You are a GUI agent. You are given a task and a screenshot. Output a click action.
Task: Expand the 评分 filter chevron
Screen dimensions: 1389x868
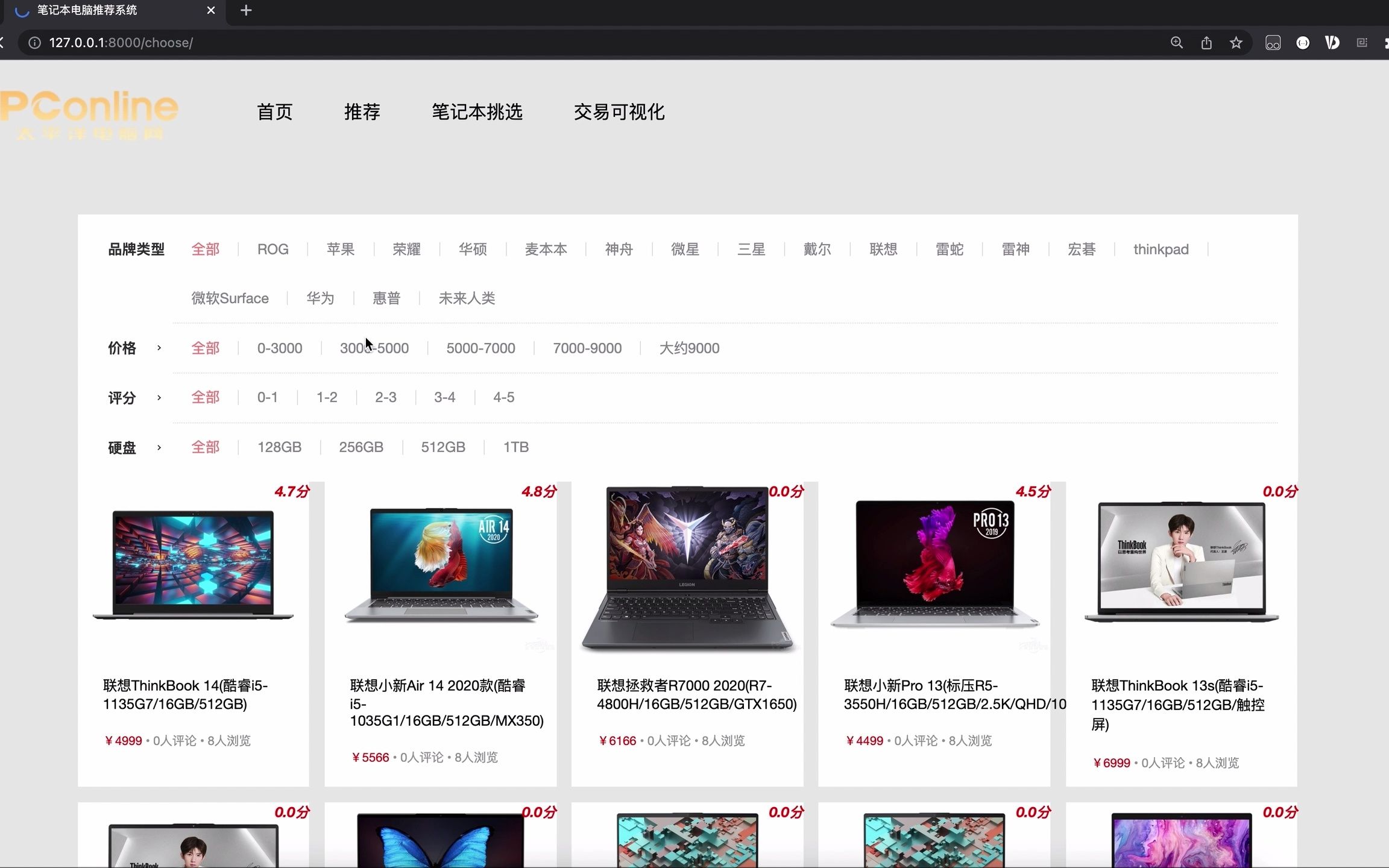(159, 398)
